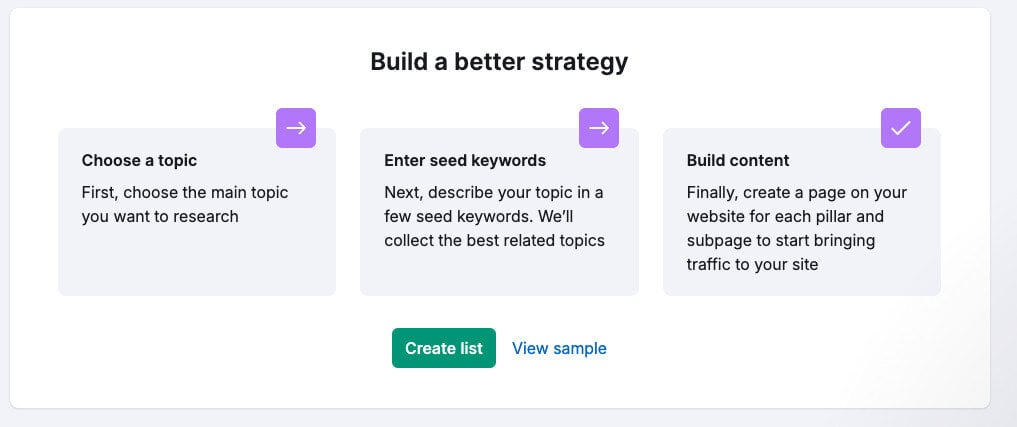Screen dimensions: 1017x427
Task: Click the arrow icon above Enter seed keywords
Action: [x=599, y=128]
